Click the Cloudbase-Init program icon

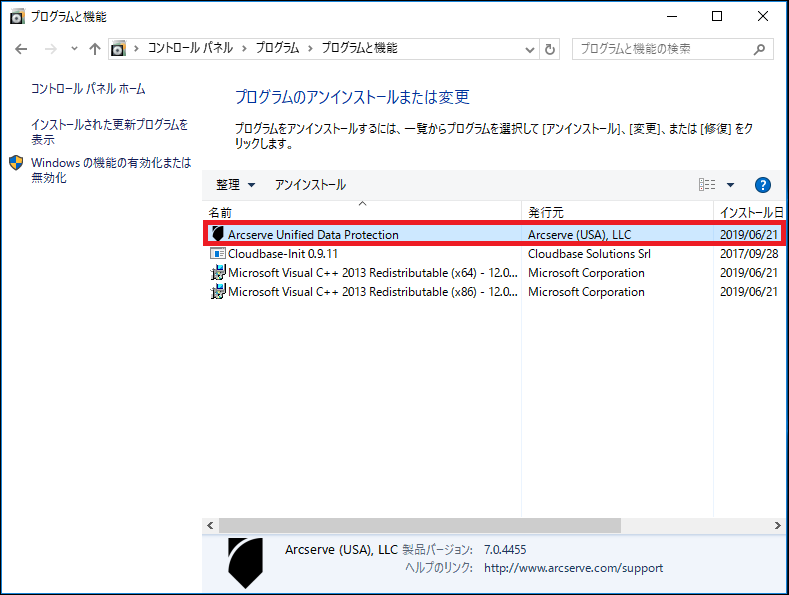tap(217, 253)
